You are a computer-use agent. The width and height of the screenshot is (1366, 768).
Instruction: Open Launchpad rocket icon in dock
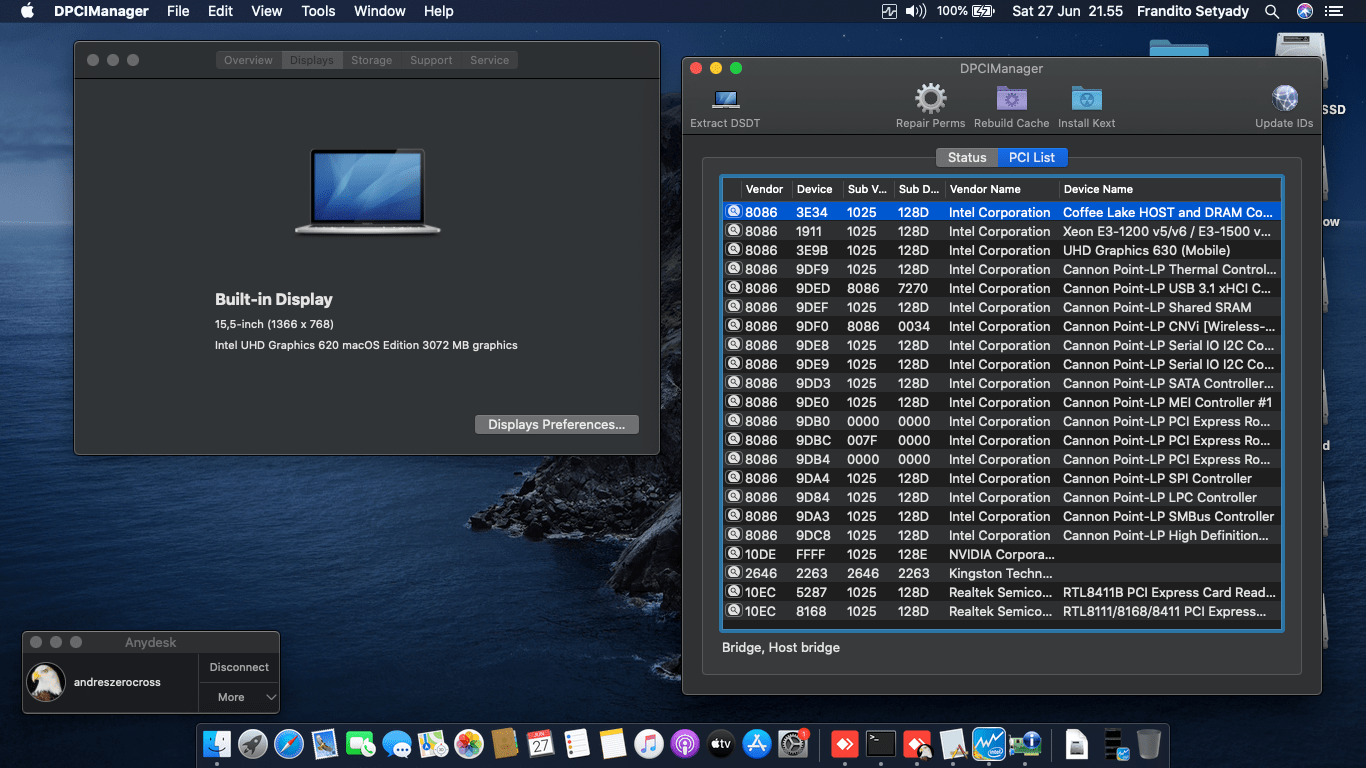pos(253,744)
